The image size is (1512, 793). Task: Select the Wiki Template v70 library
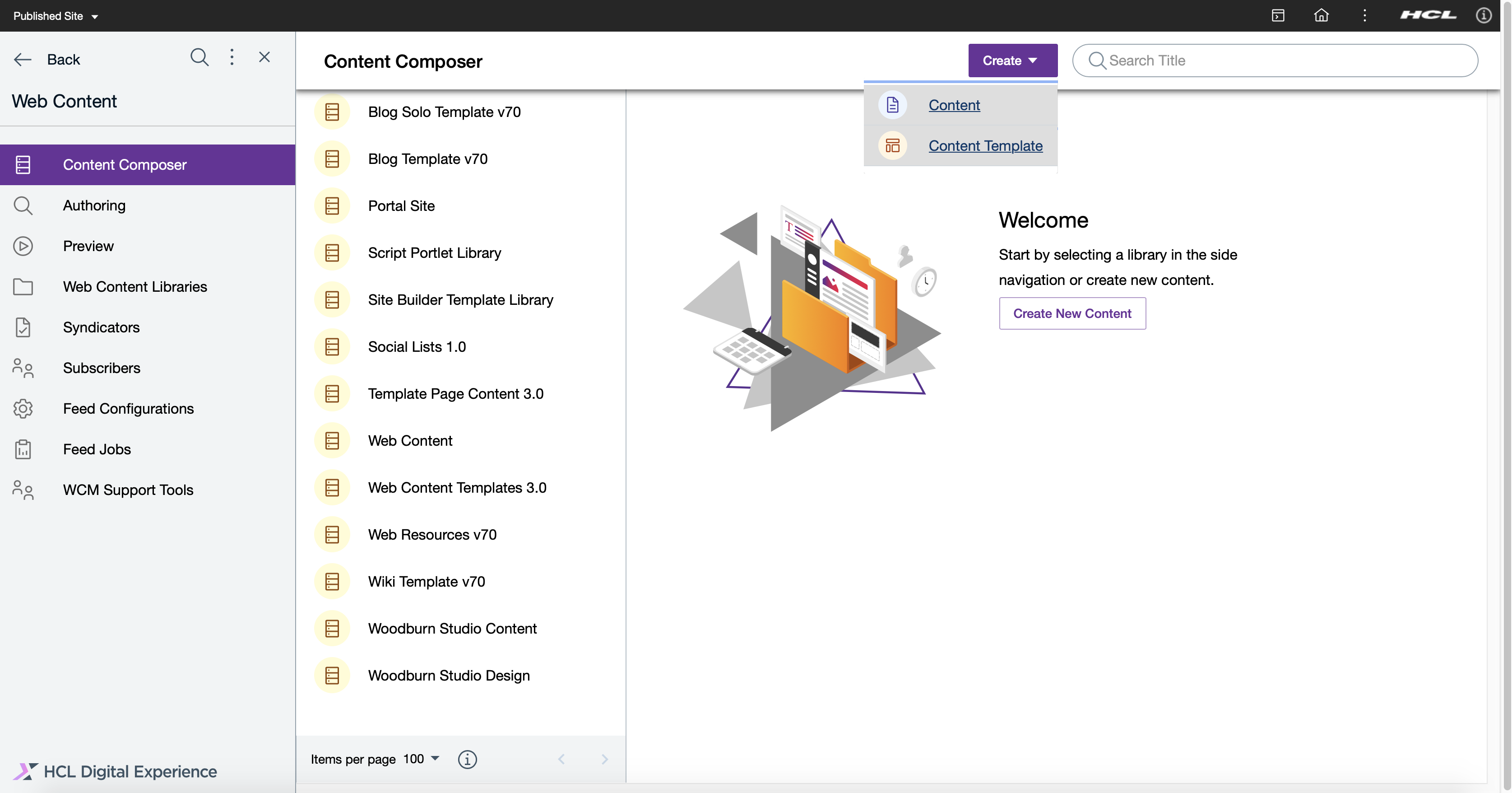(x=460, y=582)
